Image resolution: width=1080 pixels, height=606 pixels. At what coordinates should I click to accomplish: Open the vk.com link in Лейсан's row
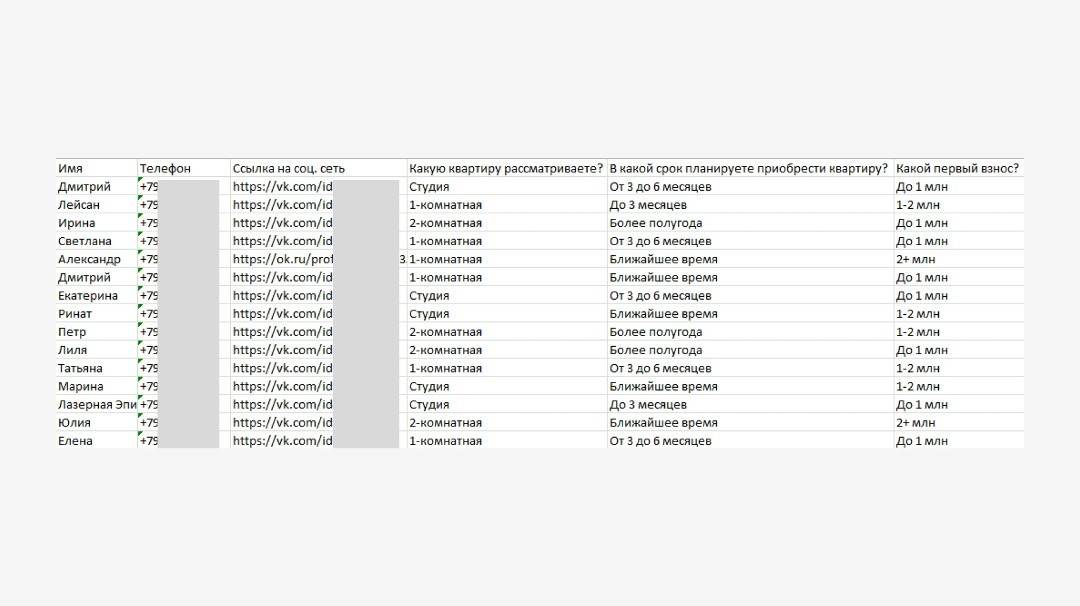[283, 205]
